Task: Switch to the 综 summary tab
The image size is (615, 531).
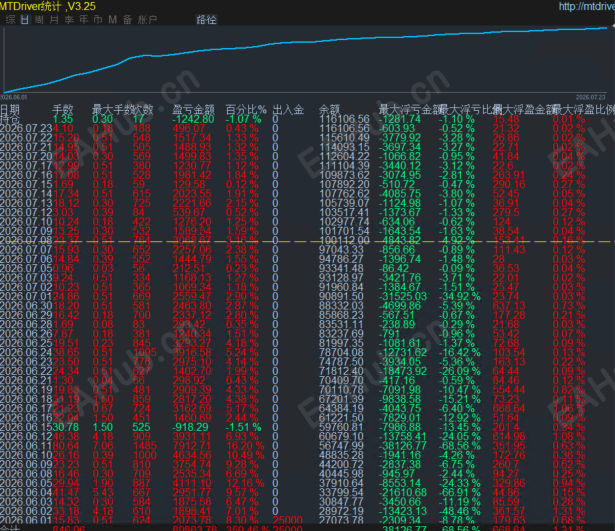Action: point(11,20)
